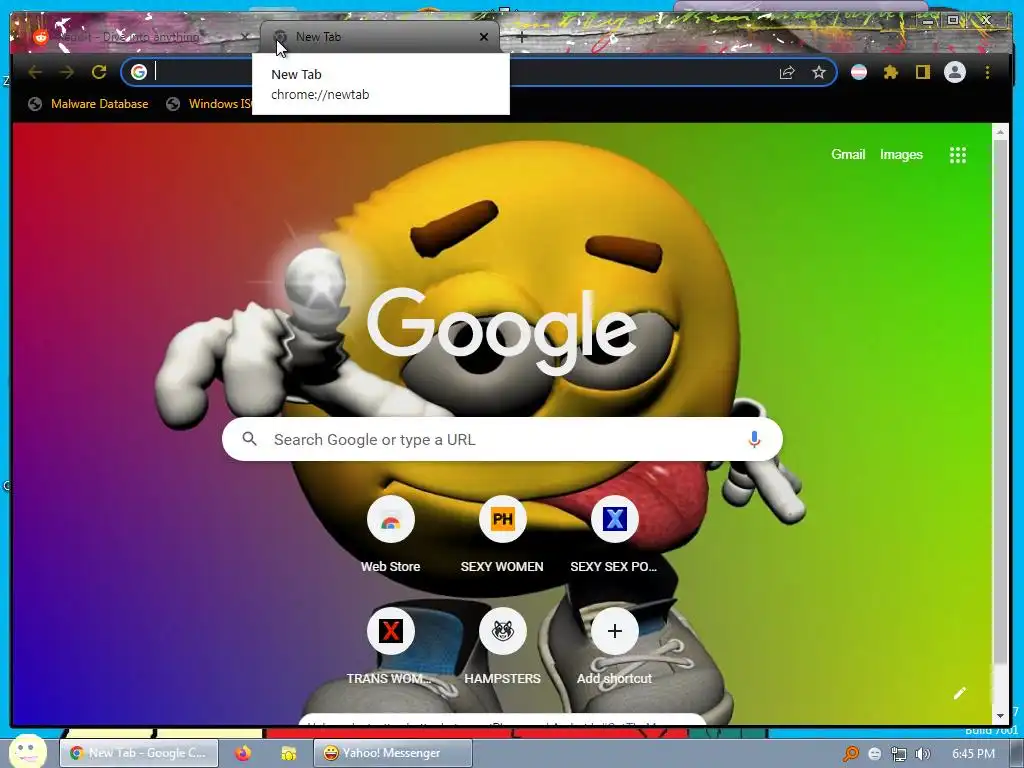Open the Windows ISO bookmark
The width and height of the screenshot is (1024, 768).
tap(210, 104)
